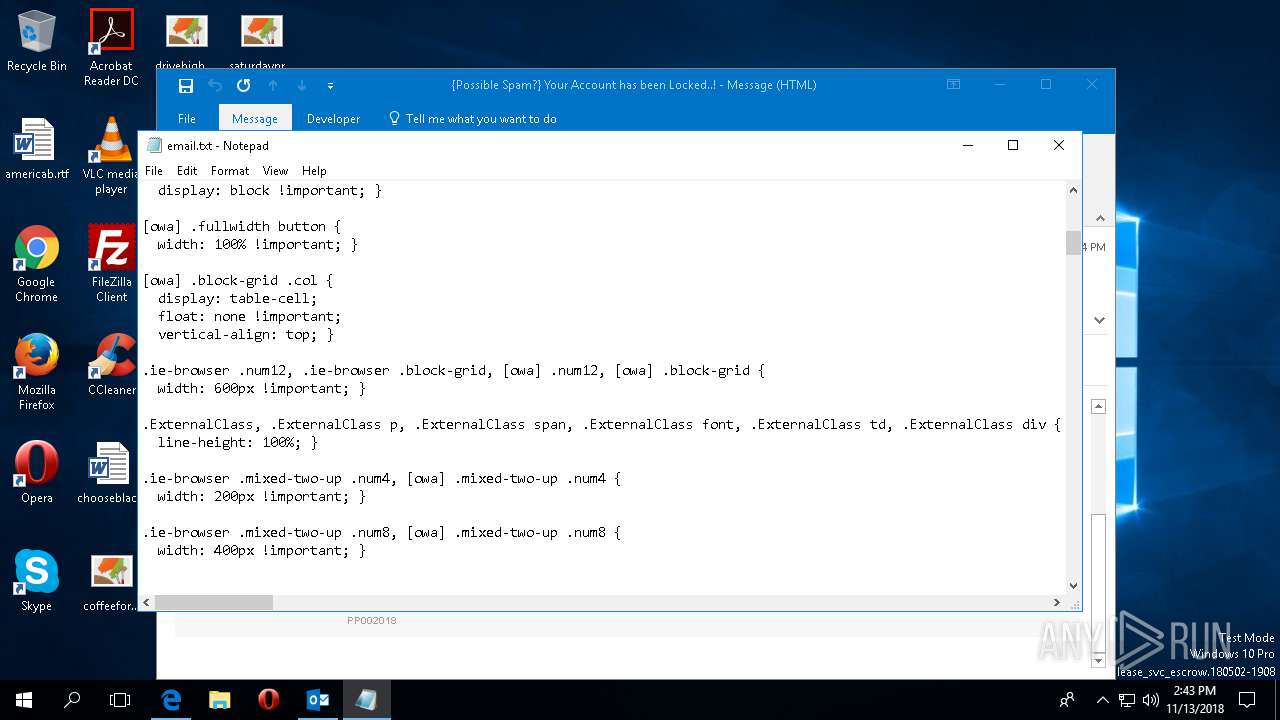
Task: Click Outlook message pane scroll-down arrow
Action: click(1098, 660)
